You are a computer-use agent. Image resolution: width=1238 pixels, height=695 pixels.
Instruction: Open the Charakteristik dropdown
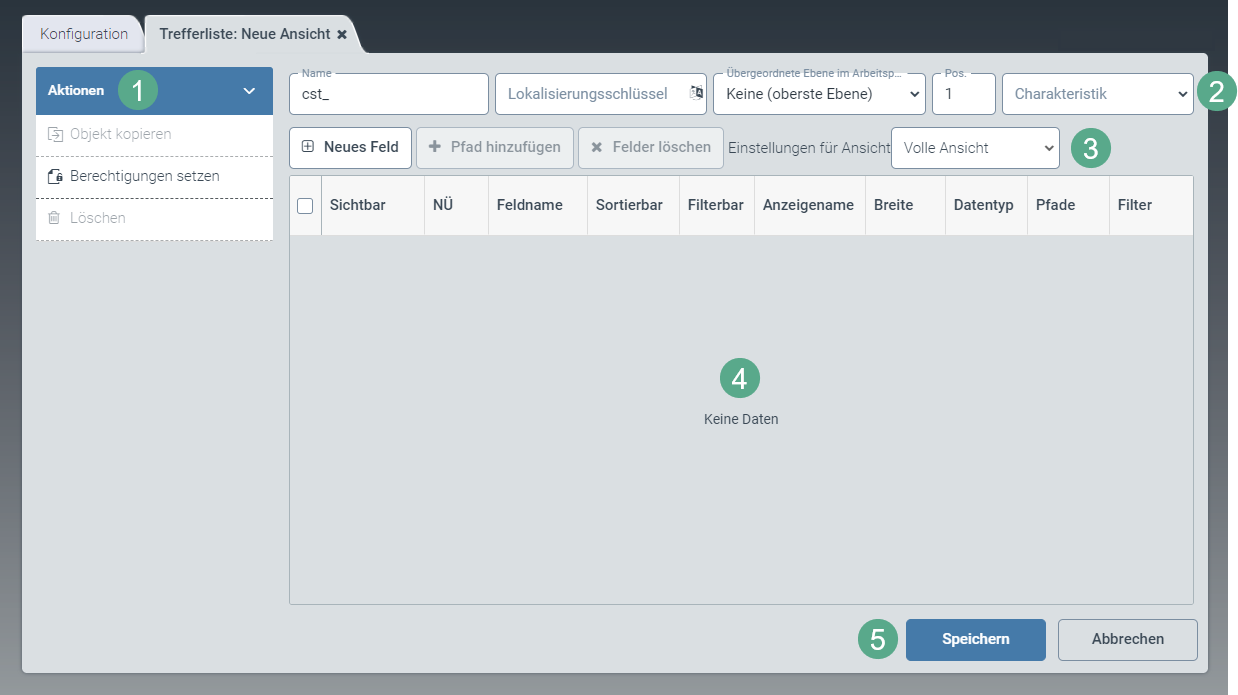pyautogui.click(x=1097, y=94)
